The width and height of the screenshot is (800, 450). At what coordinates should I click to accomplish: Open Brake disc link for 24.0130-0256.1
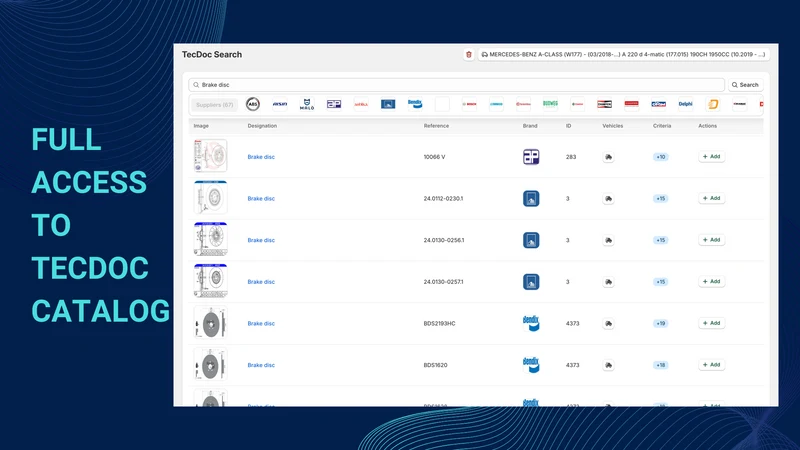tap(261, 240)
